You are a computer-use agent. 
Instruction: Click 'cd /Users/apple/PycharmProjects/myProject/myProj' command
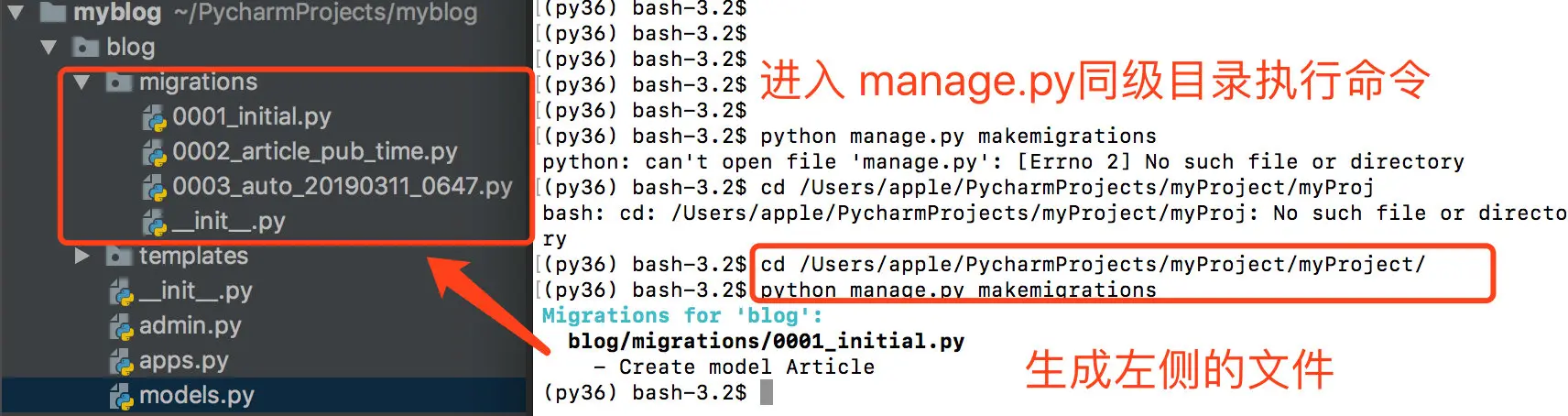(x=1067, y=188)
